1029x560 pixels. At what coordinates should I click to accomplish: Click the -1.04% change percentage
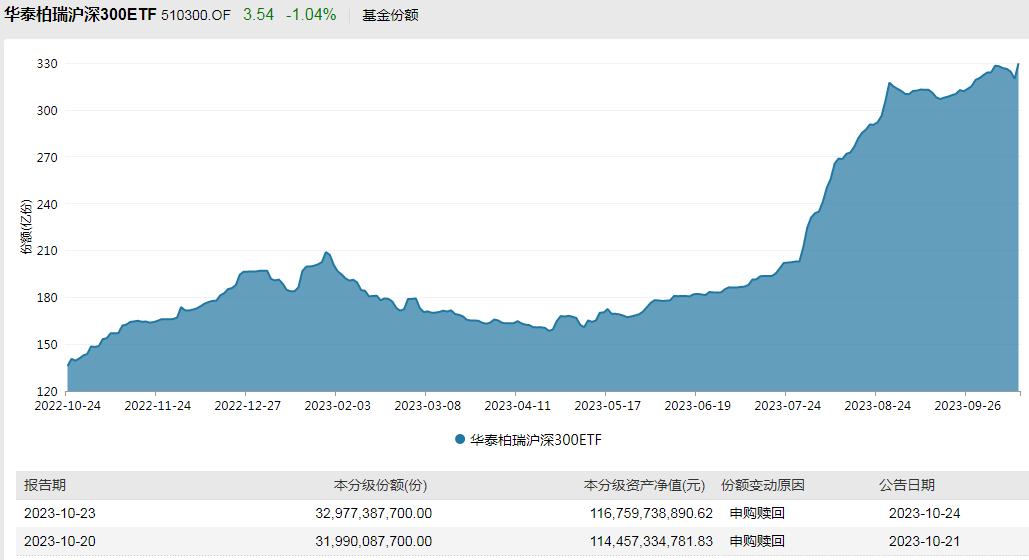pyautogui.click(x=311, y=15)
